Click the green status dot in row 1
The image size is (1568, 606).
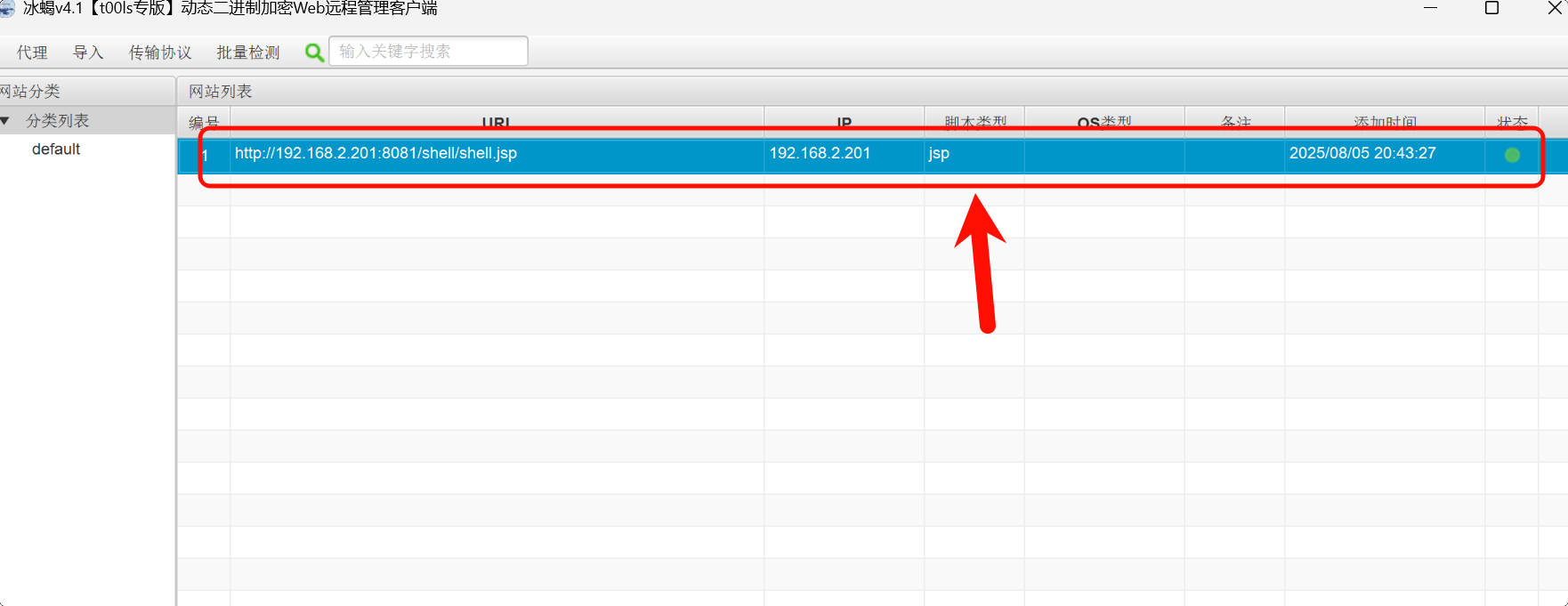[x=1511, y=155]
